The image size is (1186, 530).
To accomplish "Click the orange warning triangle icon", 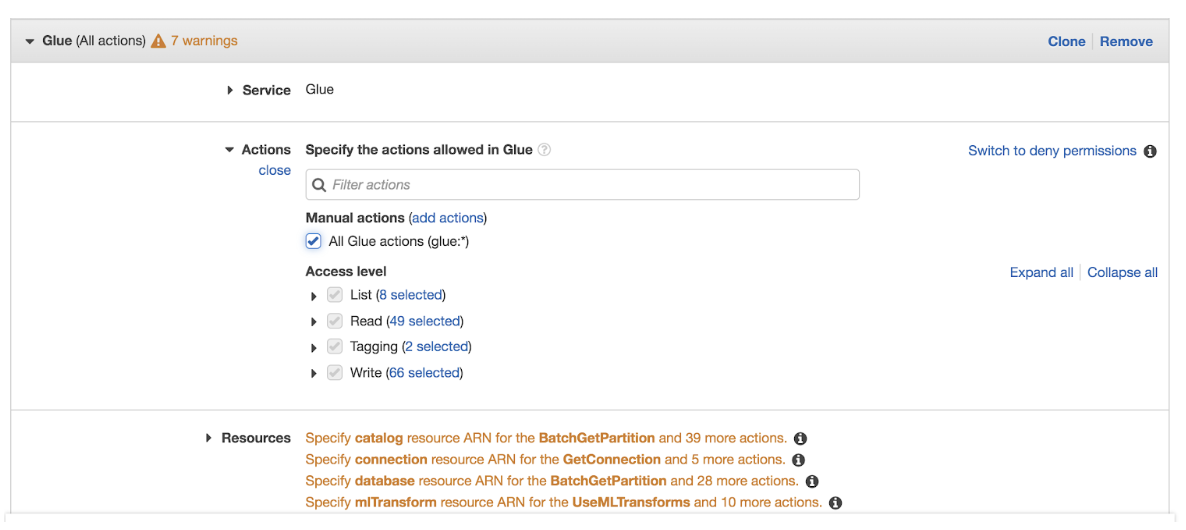I will [158, 41].
